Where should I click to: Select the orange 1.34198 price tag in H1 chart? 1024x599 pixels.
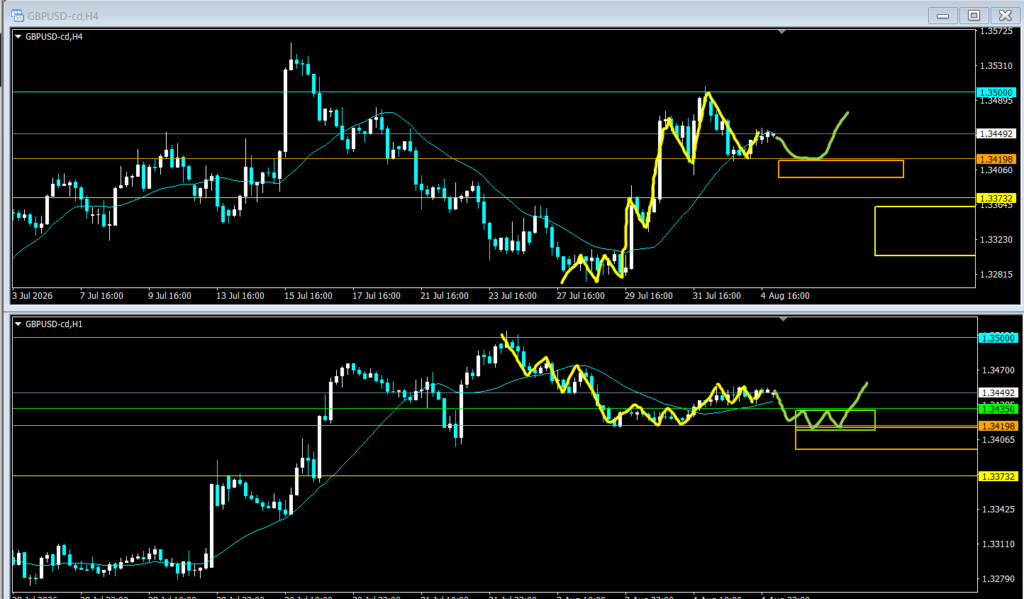[997, 426]
